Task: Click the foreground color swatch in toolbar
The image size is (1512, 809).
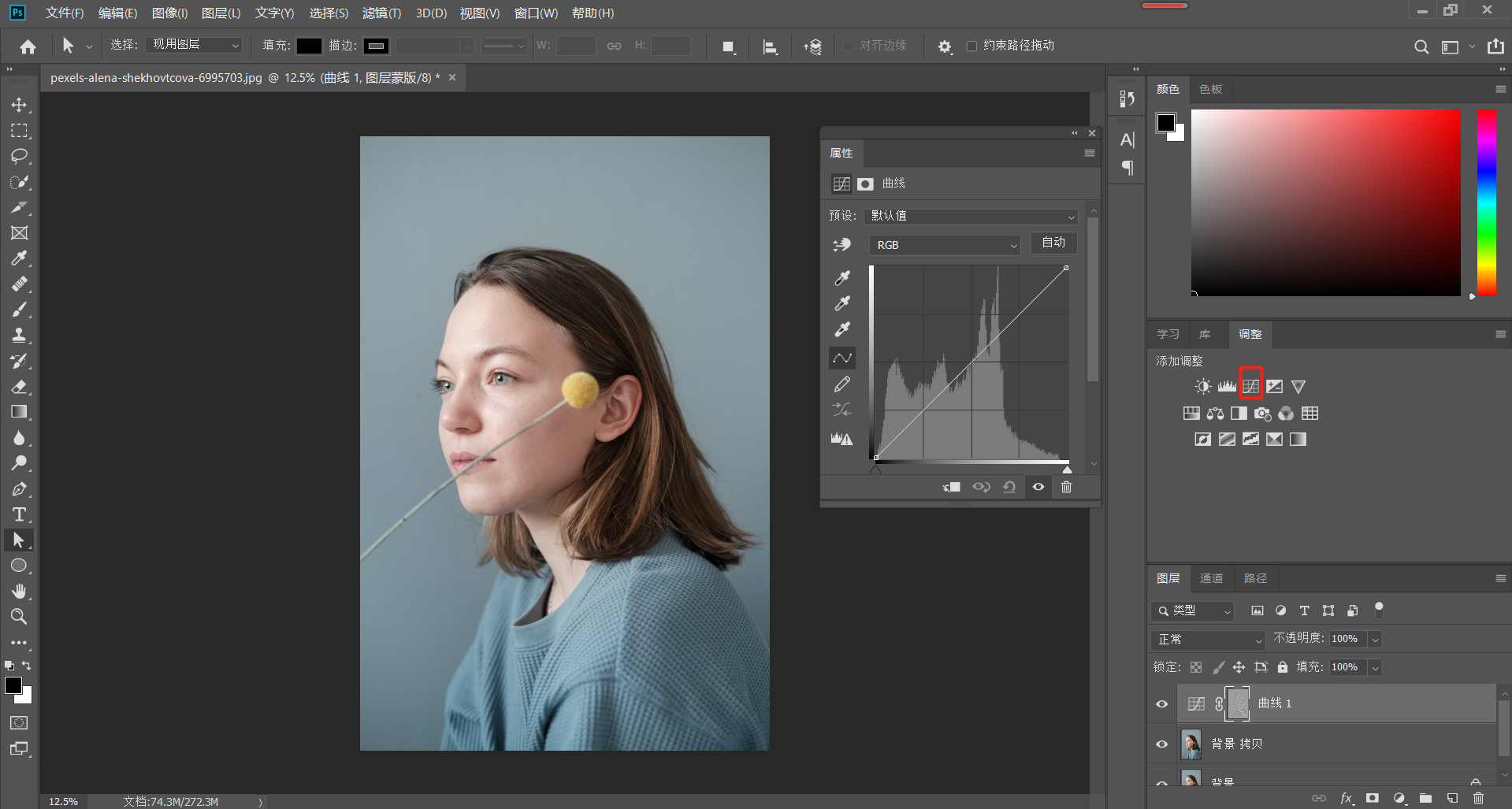Action: pyautogui.click(x=13, y=686)
